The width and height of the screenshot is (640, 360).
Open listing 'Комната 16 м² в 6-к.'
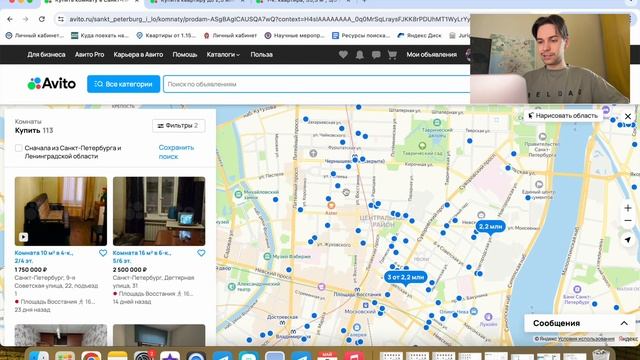pos(142,257)
